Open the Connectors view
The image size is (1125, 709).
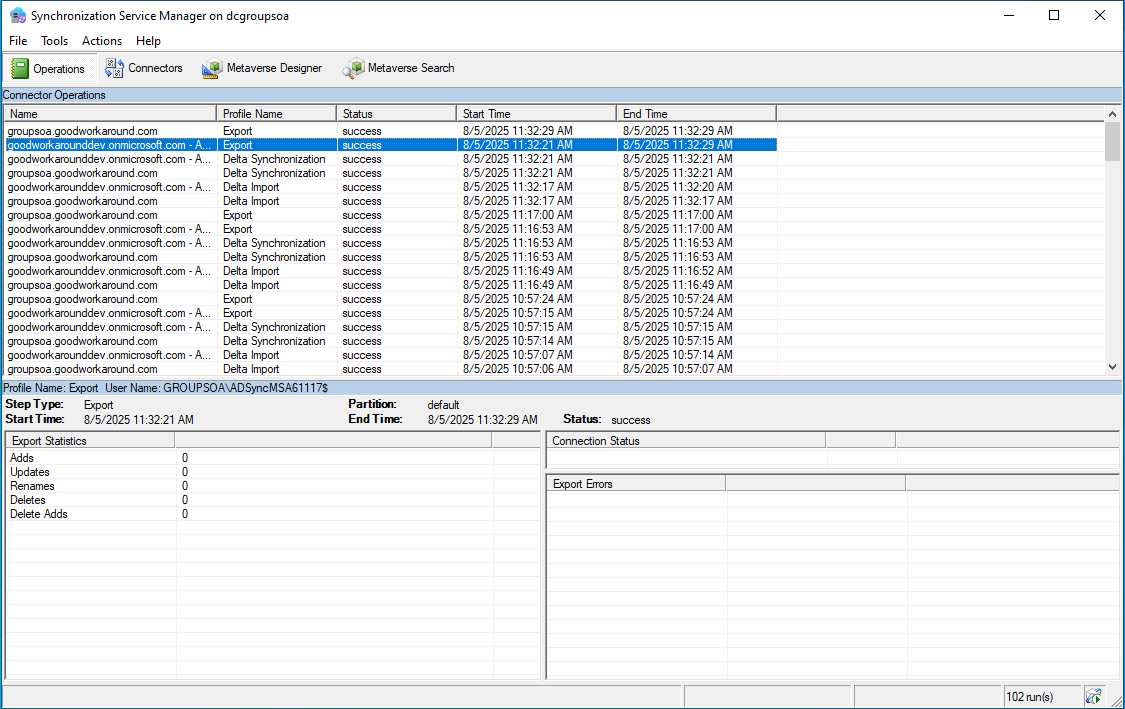point(145,68)
